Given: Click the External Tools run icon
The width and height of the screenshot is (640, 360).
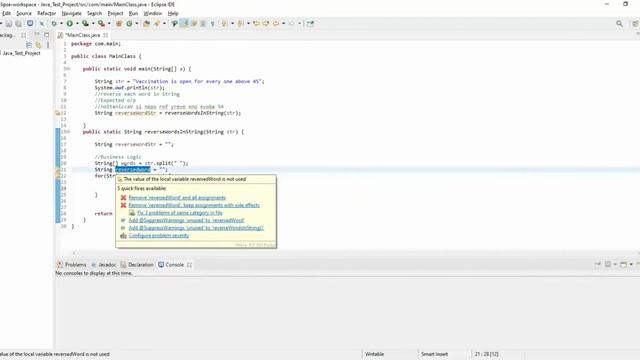Looking at the screenshot, I should (101, 24).
